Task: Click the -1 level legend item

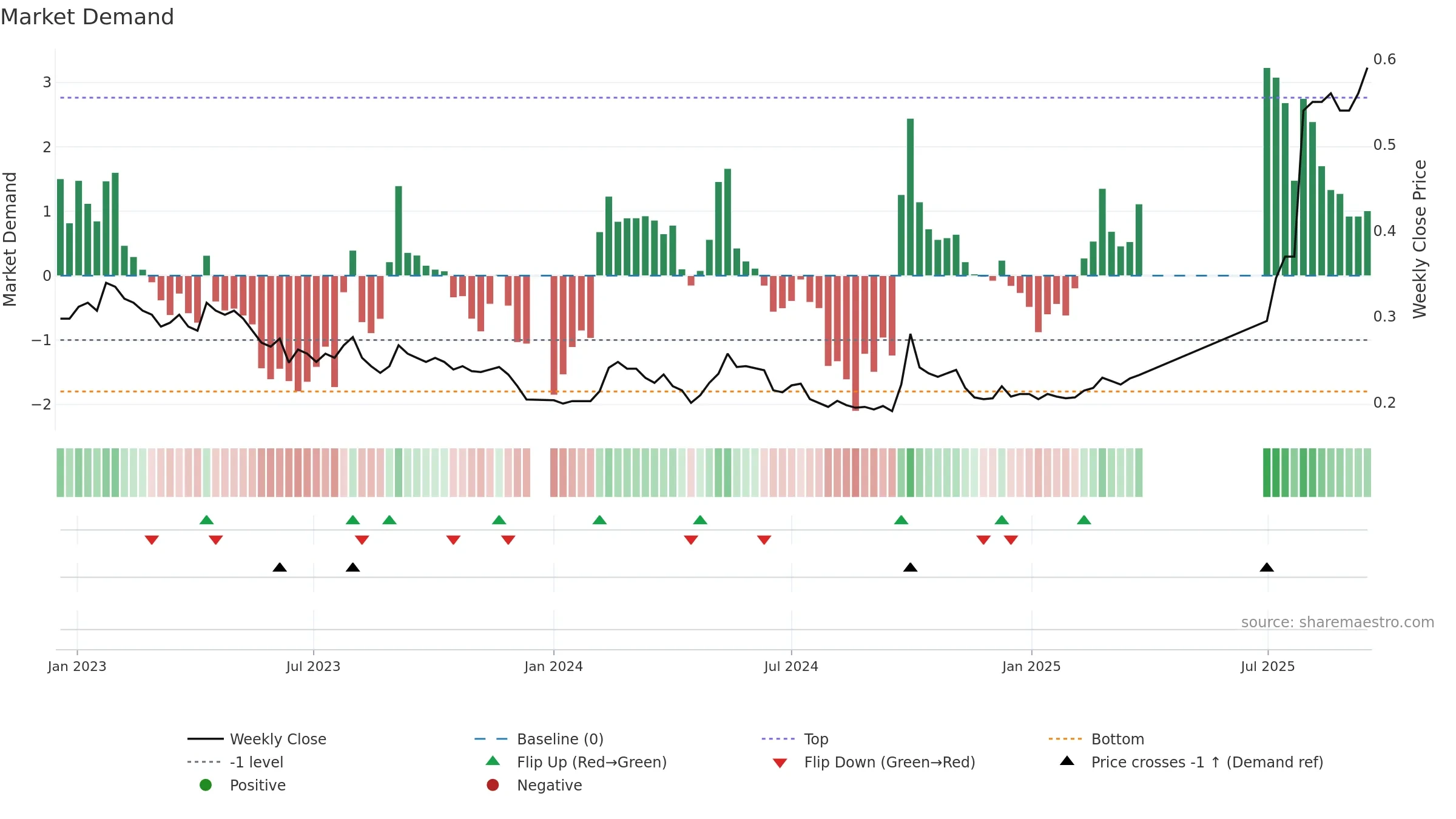Action: pyautogui.click(x=235, y=762)
